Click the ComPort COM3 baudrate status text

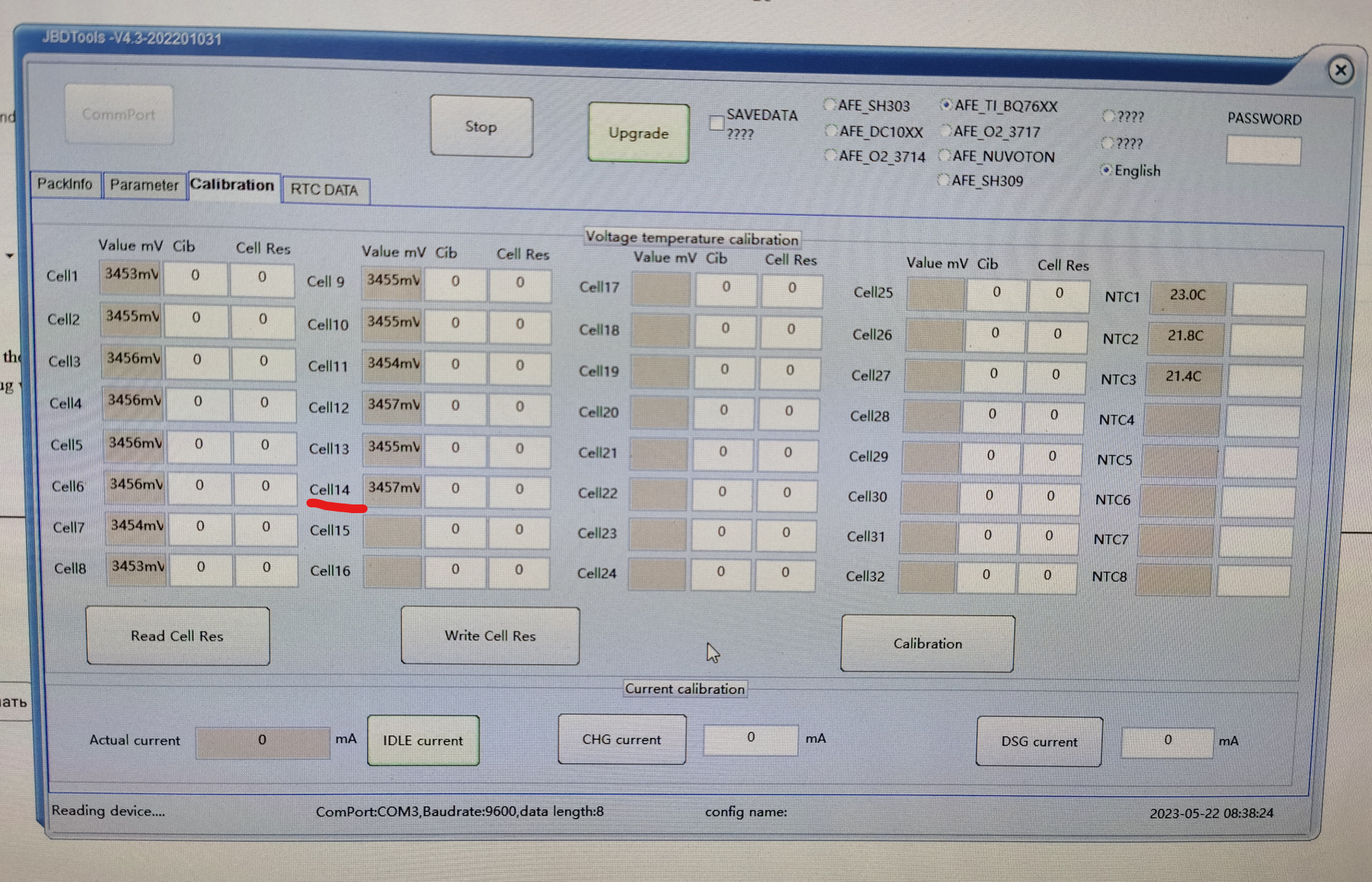click(x=460, y=812)
